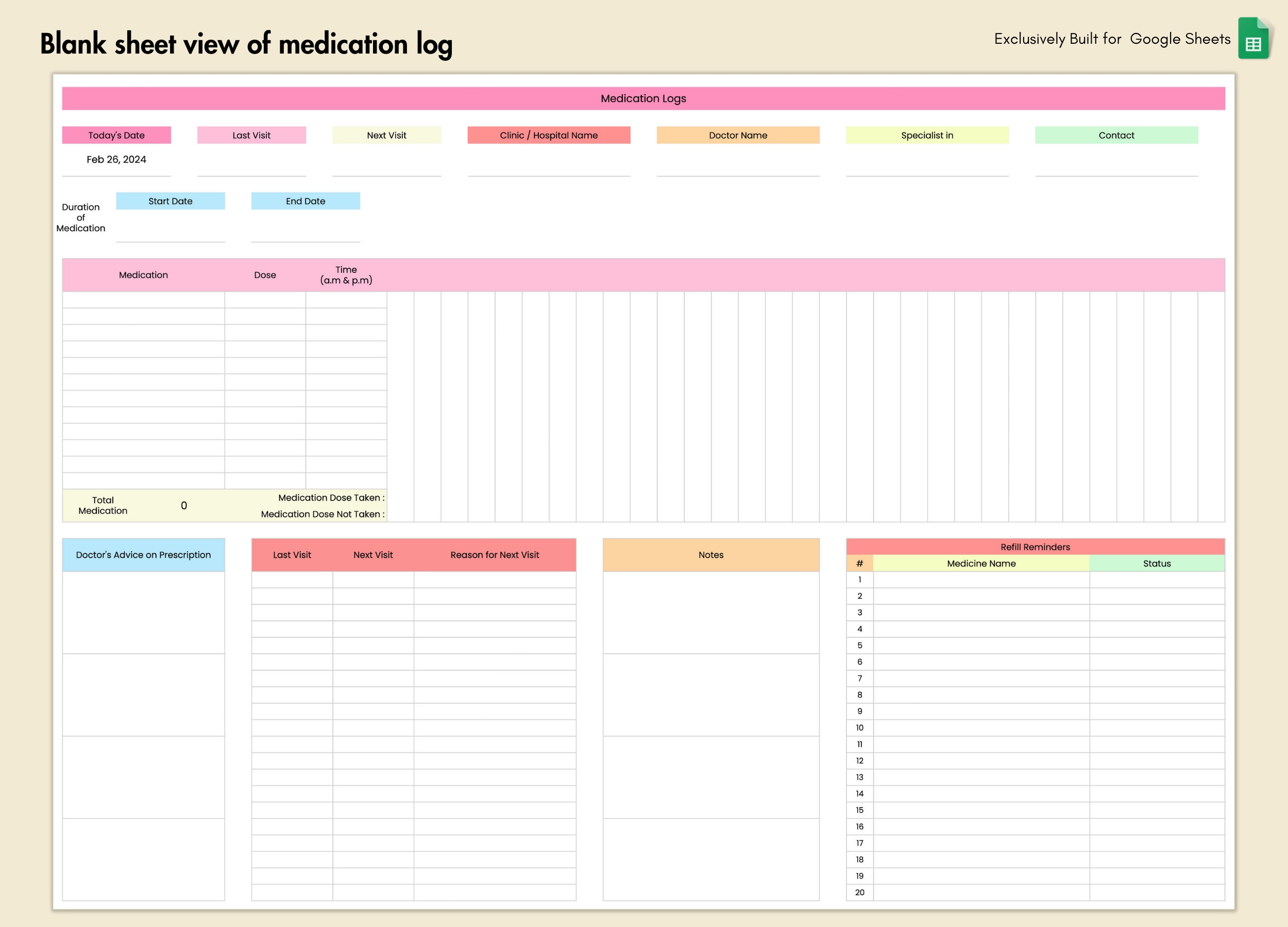Click the Doctor's Advice on Prescription header
Screen dimensions: 1288x927
[144, 555]
